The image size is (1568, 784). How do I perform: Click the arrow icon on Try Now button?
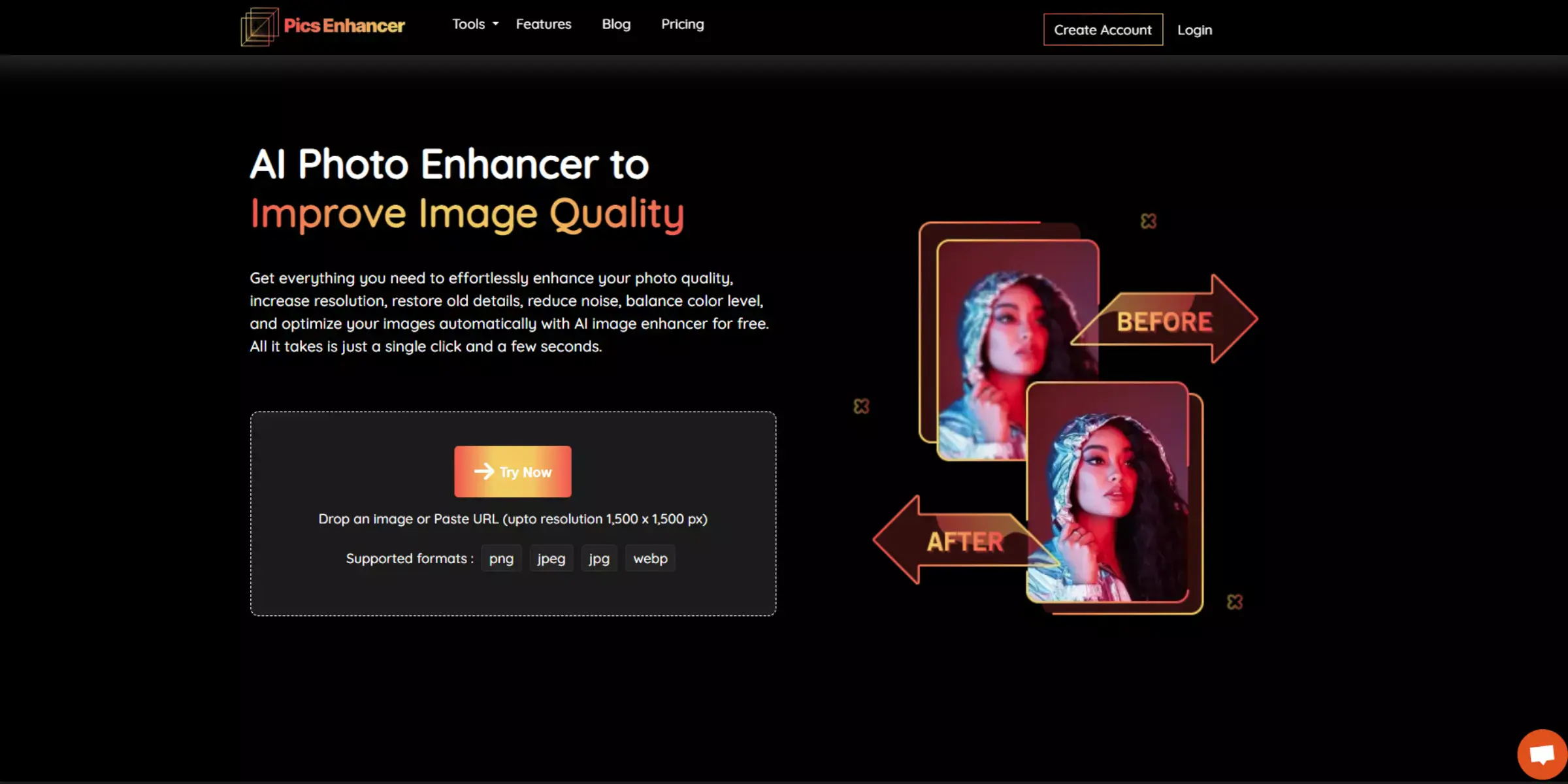(483, 472)
